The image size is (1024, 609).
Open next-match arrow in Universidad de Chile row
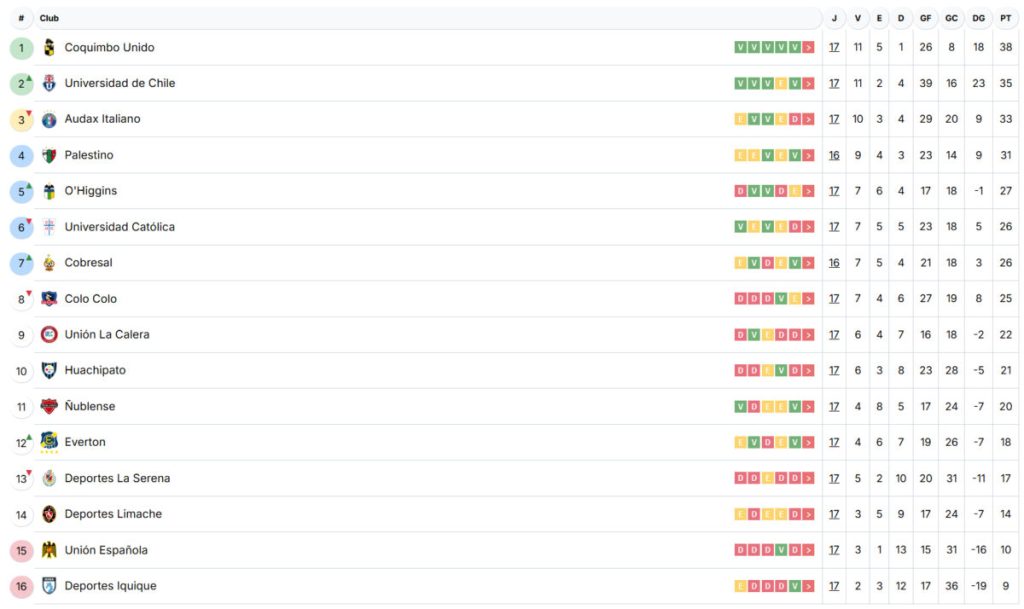point(808,84)
